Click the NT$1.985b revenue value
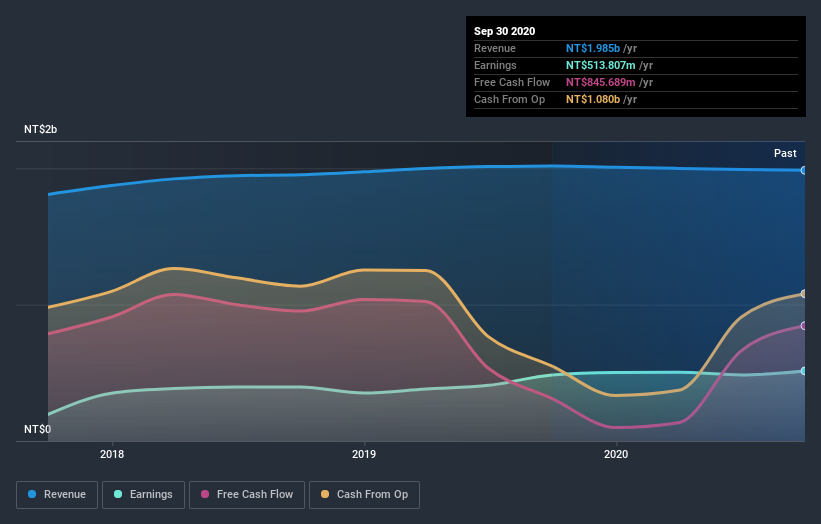This screenshot has height=524, width=821. (593, 48)
